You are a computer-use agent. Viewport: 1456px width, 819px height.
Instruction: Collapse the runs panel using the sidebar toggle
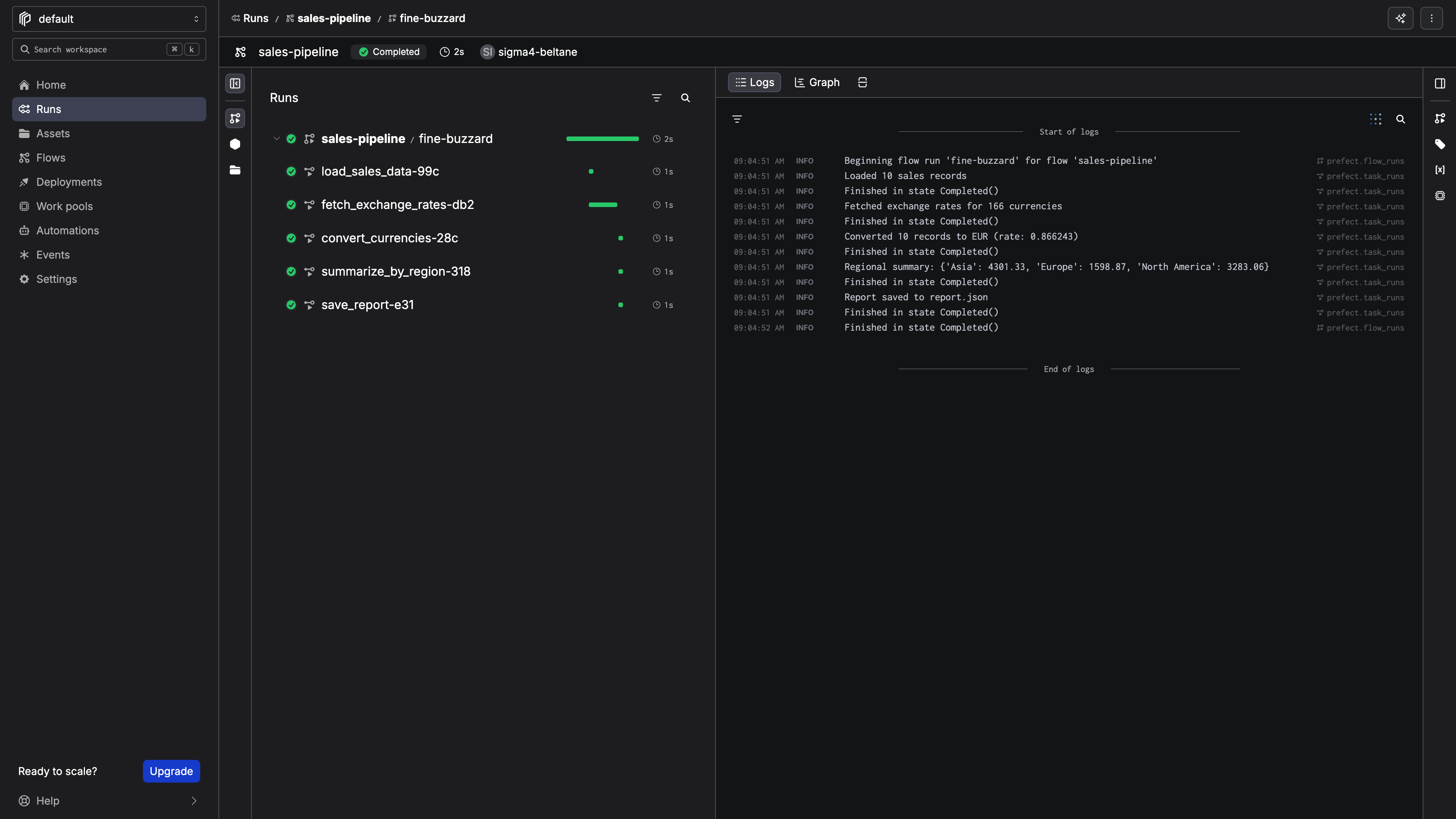point(236,83)
